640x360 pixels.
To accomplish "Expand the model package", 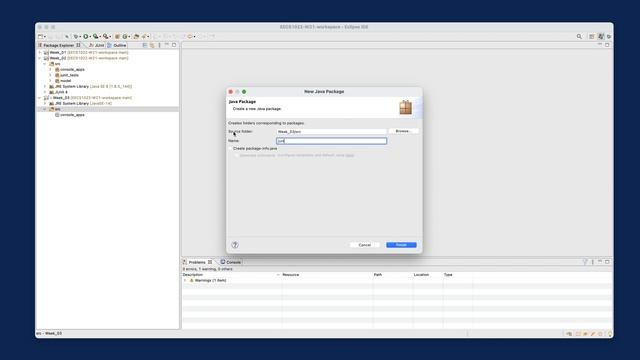I will click(51, 81).
